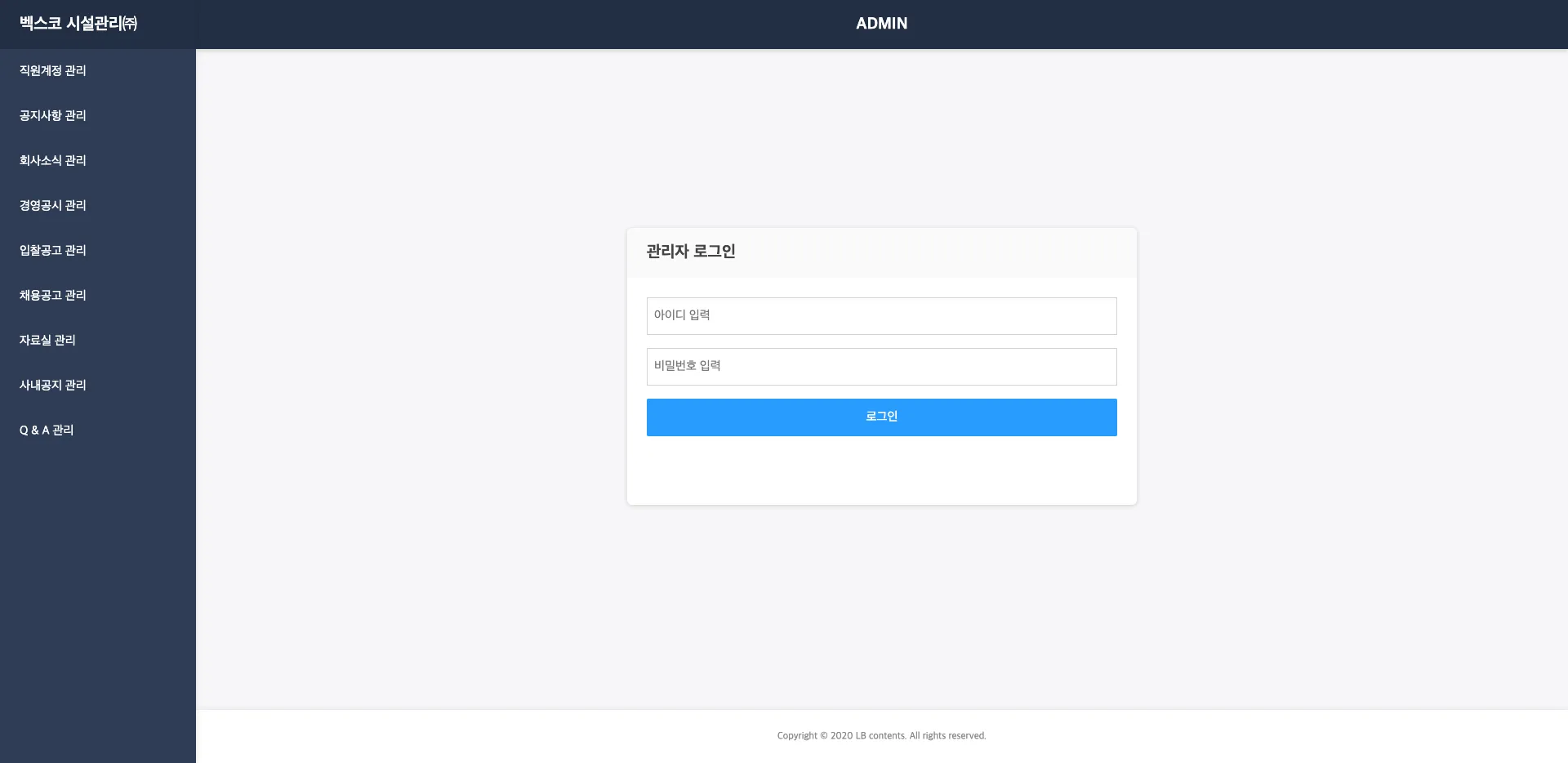Select 사내공지 관리 in sidebar
Image resolution: width=1568 pixels, height=763 pixels.
coord(53,386)
